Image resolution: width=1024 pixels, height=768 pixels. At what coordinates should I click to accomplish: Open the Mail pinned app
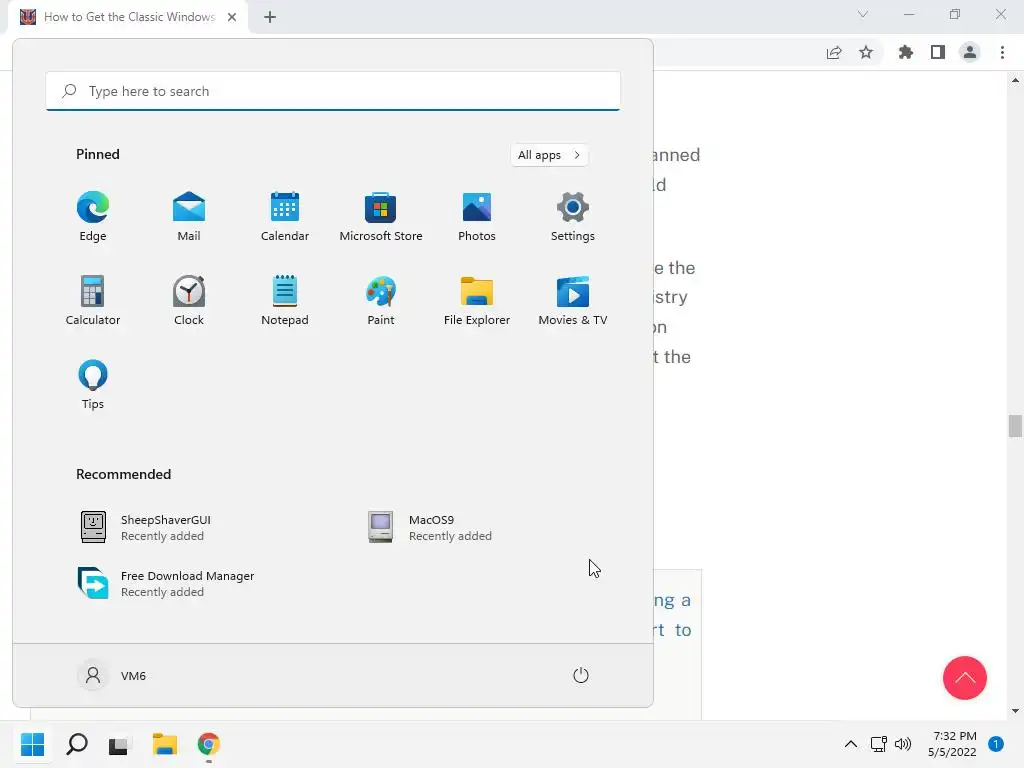189,217
